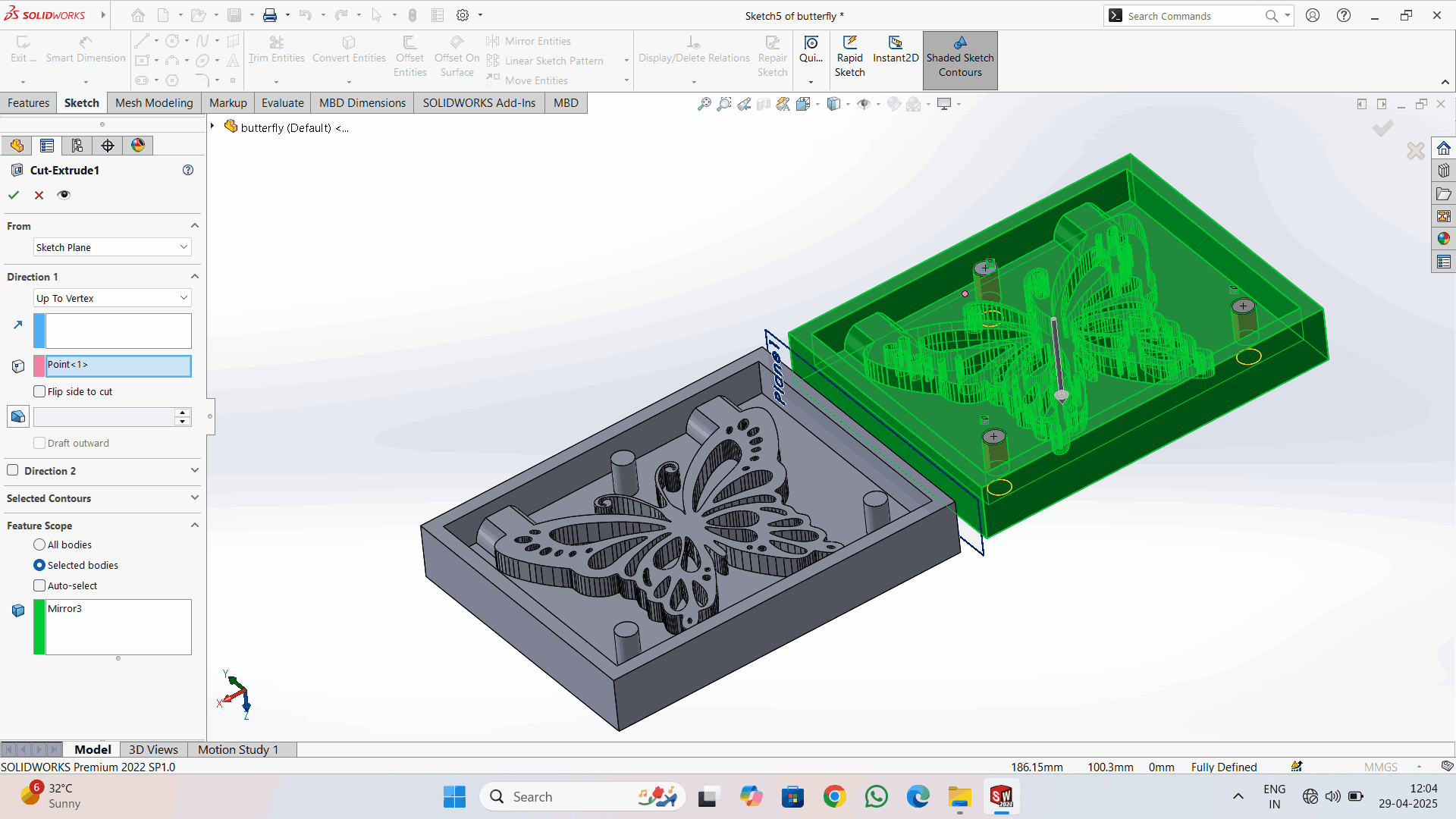Open the View Settings monitor icon
This screenshot has width=1456, height=819.
[x=944, y=104]
